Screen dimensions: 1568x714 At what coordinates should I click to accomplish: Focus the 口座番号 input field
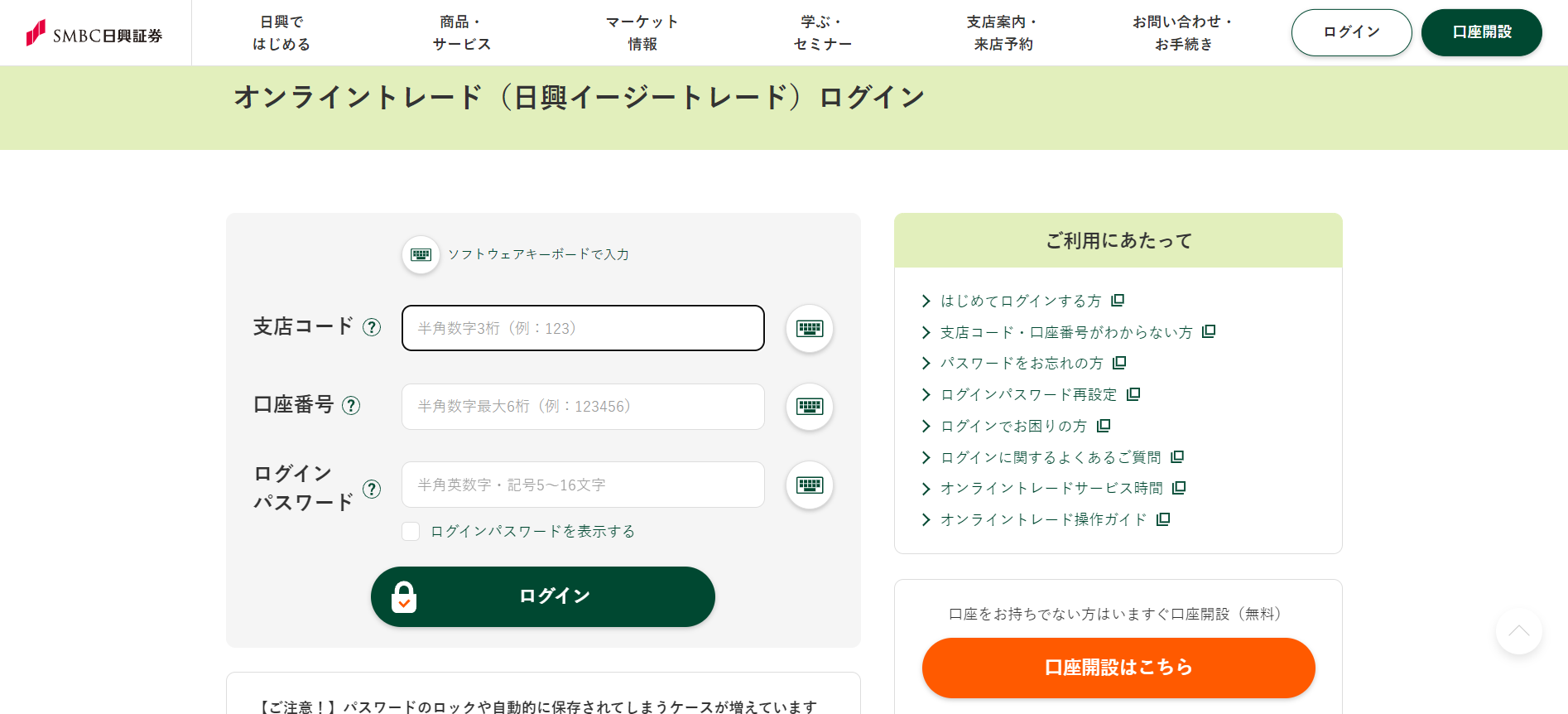pos(583,407)
